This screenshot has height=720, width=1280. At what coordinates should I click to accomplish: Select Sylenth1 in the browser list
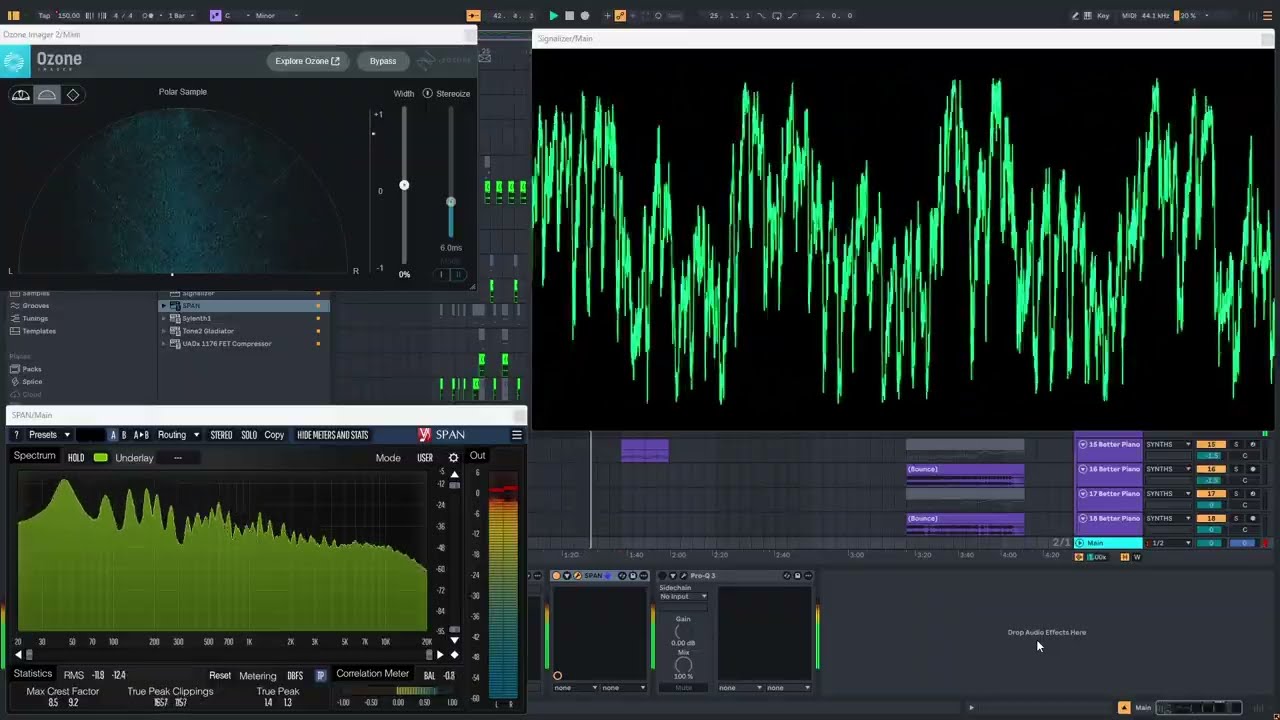click(196, 318)
